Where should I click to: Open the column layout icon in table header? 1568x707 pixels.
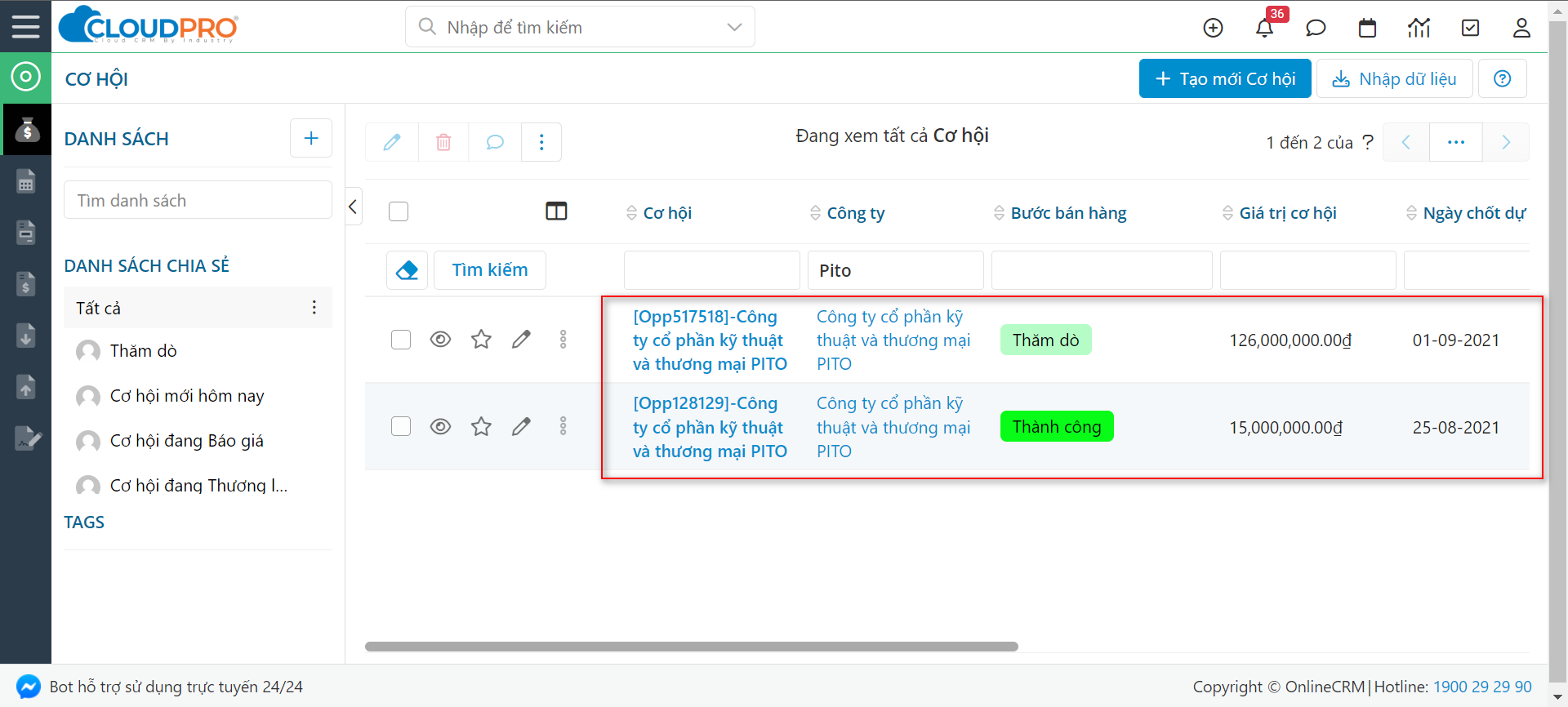click(556, 211)
